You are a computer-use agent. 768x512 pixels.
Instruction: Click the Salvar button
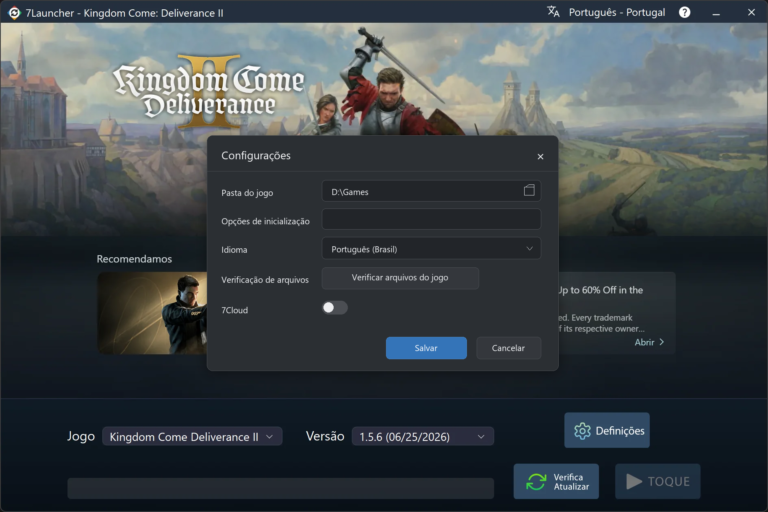[x=426, y=348]
